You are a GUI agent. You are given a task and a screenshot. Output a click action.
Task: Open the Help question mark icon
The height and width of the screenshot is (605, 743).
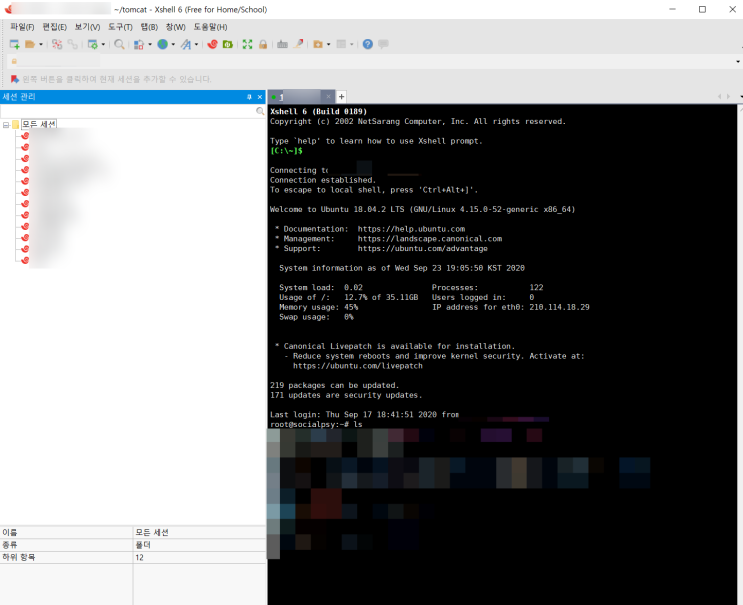[x=368, y=44]
